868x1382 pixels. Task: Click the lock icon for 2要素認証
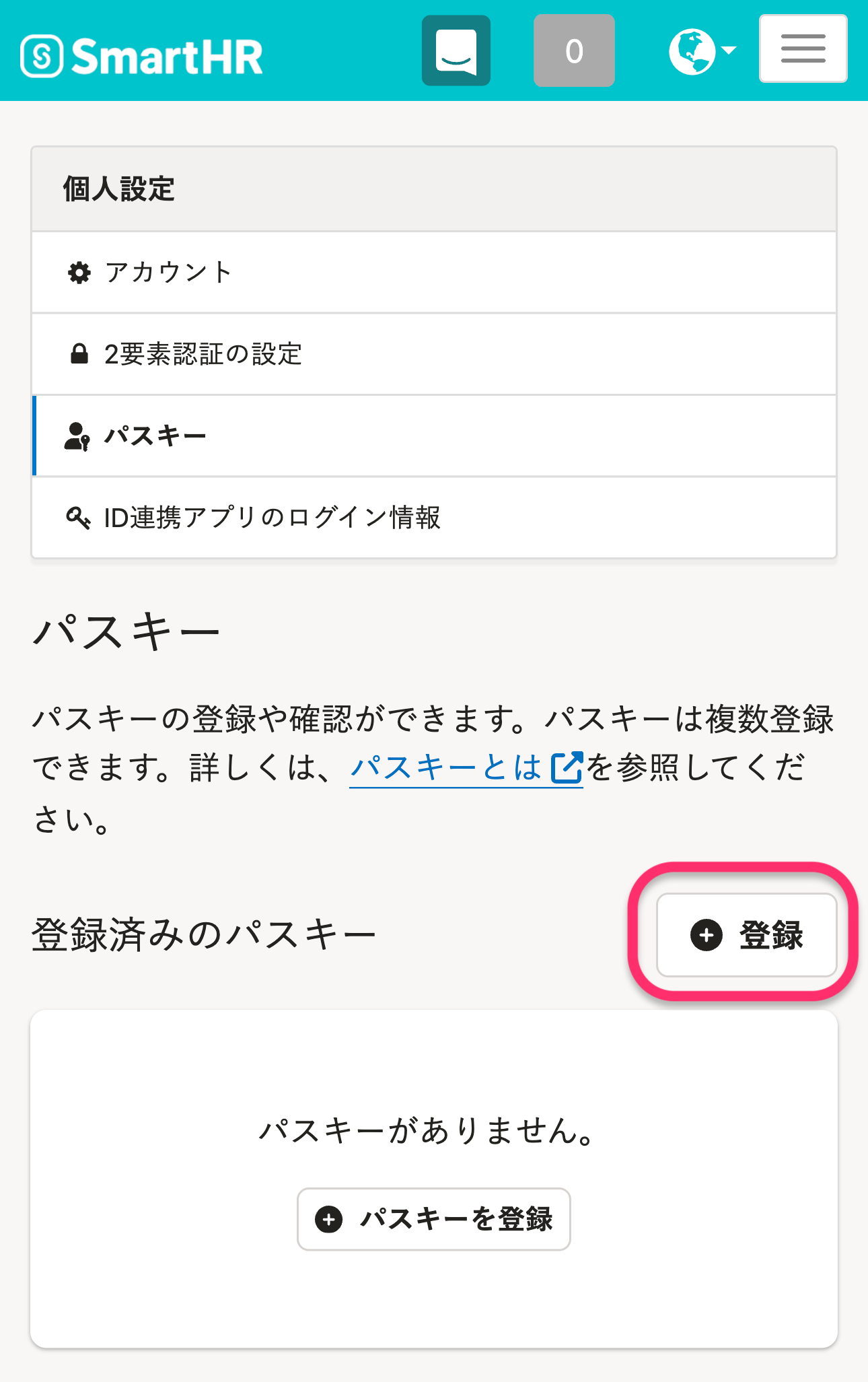point(79,354)
